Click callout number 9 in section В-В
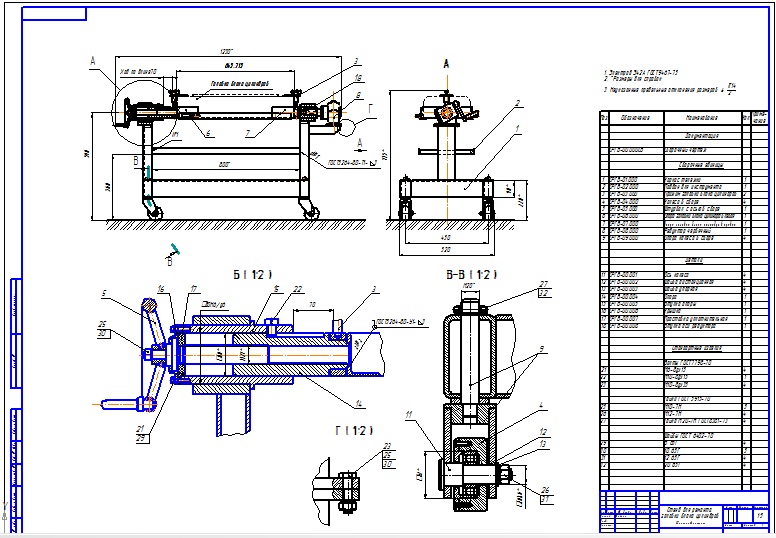Screen dimensions: 776x538 coord(541,349)
